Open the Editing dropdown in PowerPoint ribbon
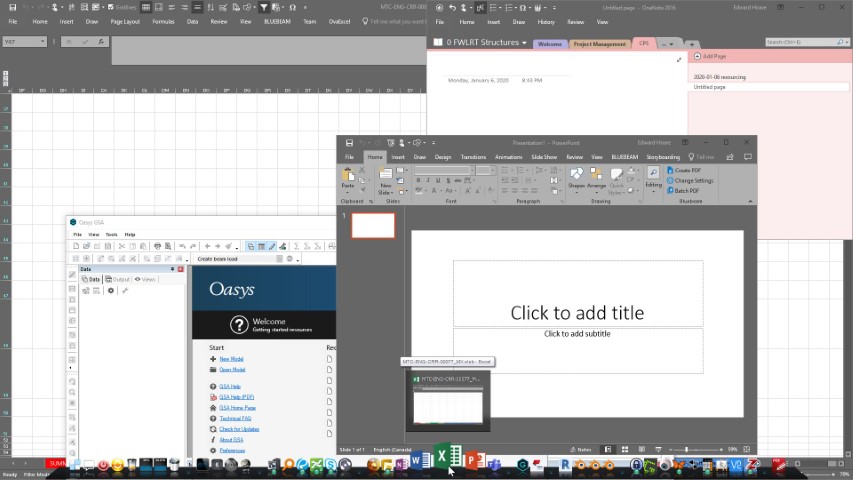Image resolution: width=853 pixels, height=480 pixels. (653, 179)
